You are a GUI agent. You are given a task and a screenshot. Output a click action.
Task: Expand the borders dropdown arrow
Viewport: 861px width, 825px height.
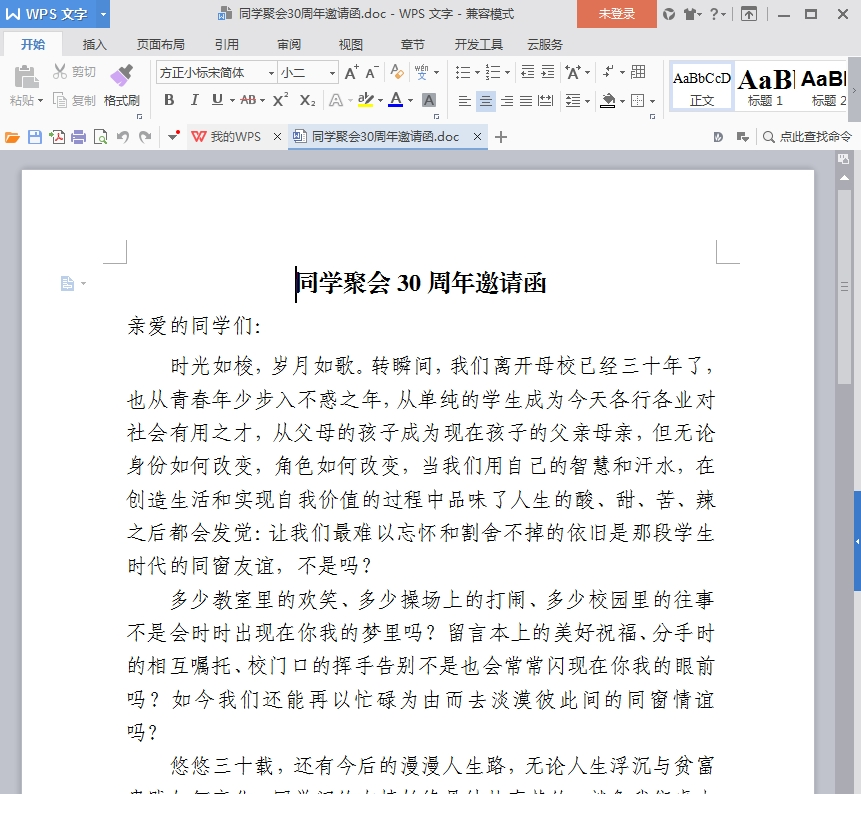[652, 101]
